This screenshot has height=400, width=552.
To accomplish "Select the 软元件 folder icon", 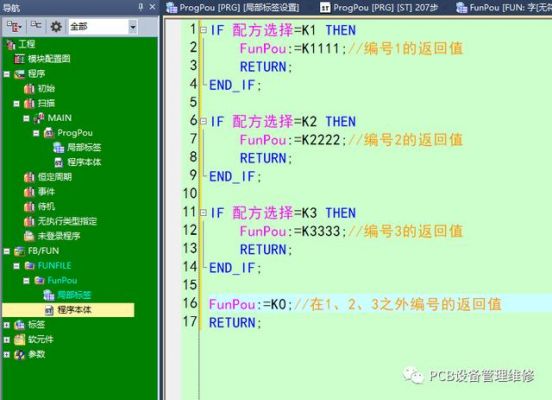I will click(19, 340).
